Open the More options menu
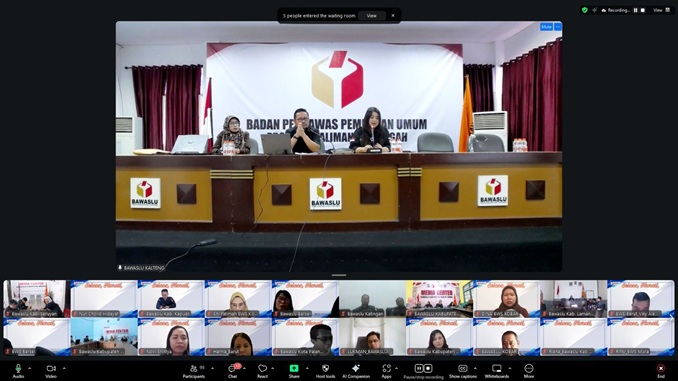The image size is (678, 381). (529, 371)
